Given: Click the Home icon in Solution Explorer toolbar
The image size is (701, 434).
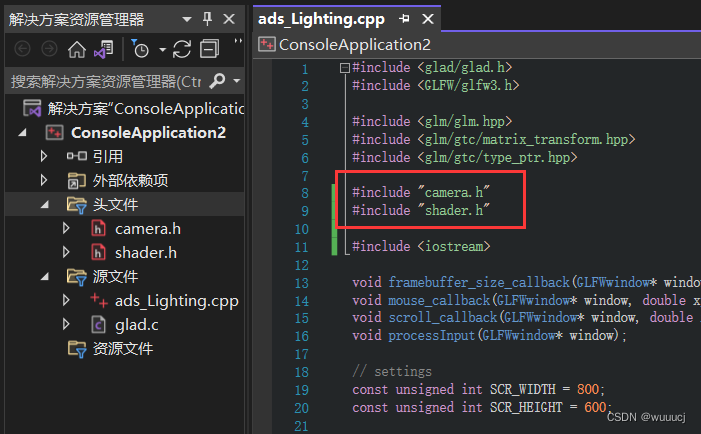Looking at the screenshot, I should pos(76,49).
